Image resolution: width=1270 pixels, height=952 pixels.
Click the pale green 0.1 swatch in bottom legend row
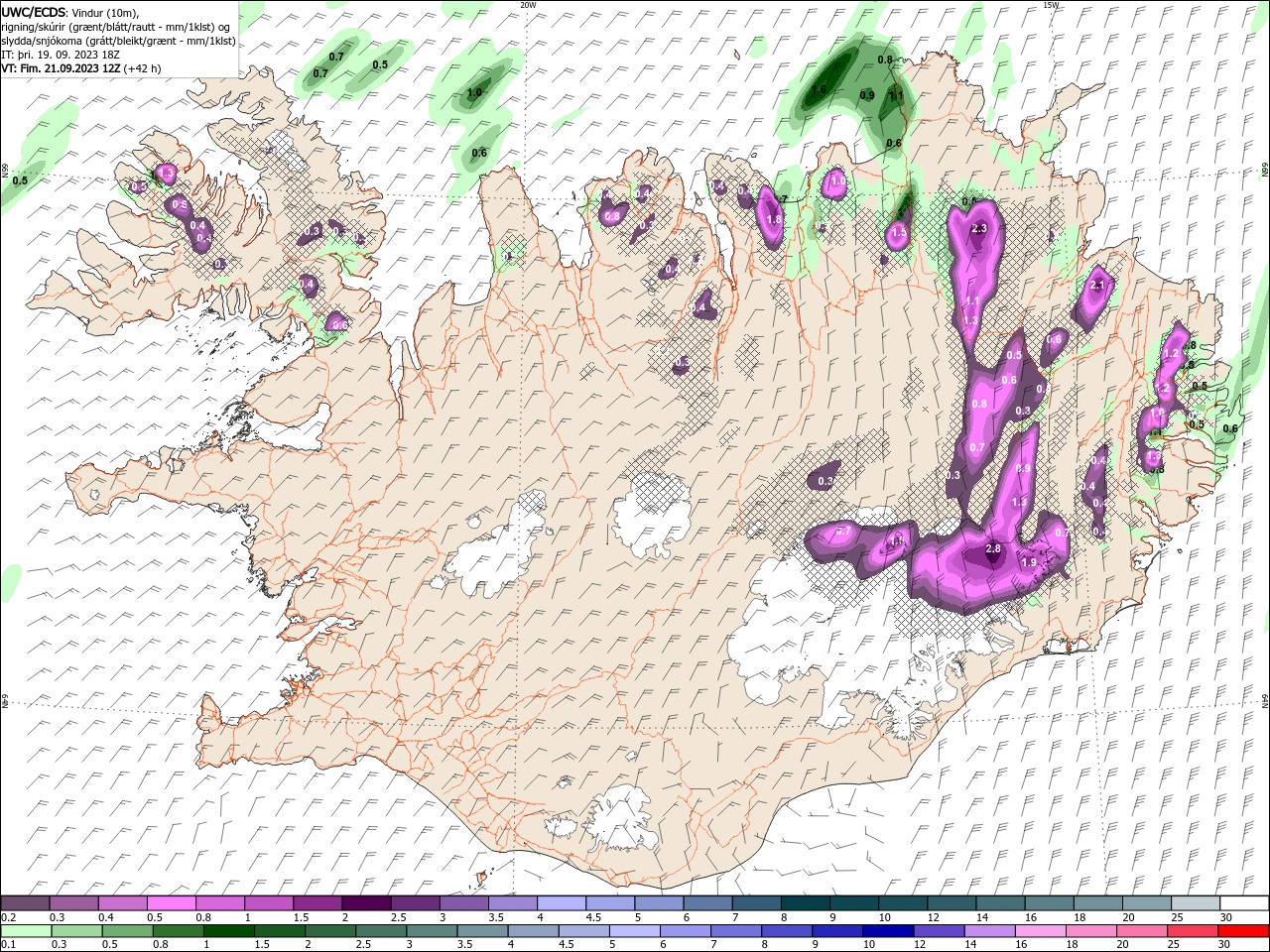27,931
